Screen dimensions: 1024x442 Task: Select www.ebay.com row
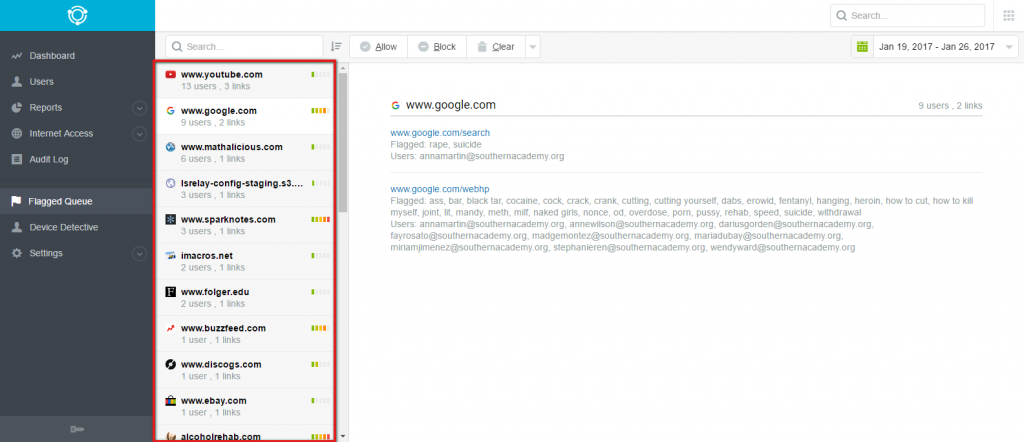(246, 406)
